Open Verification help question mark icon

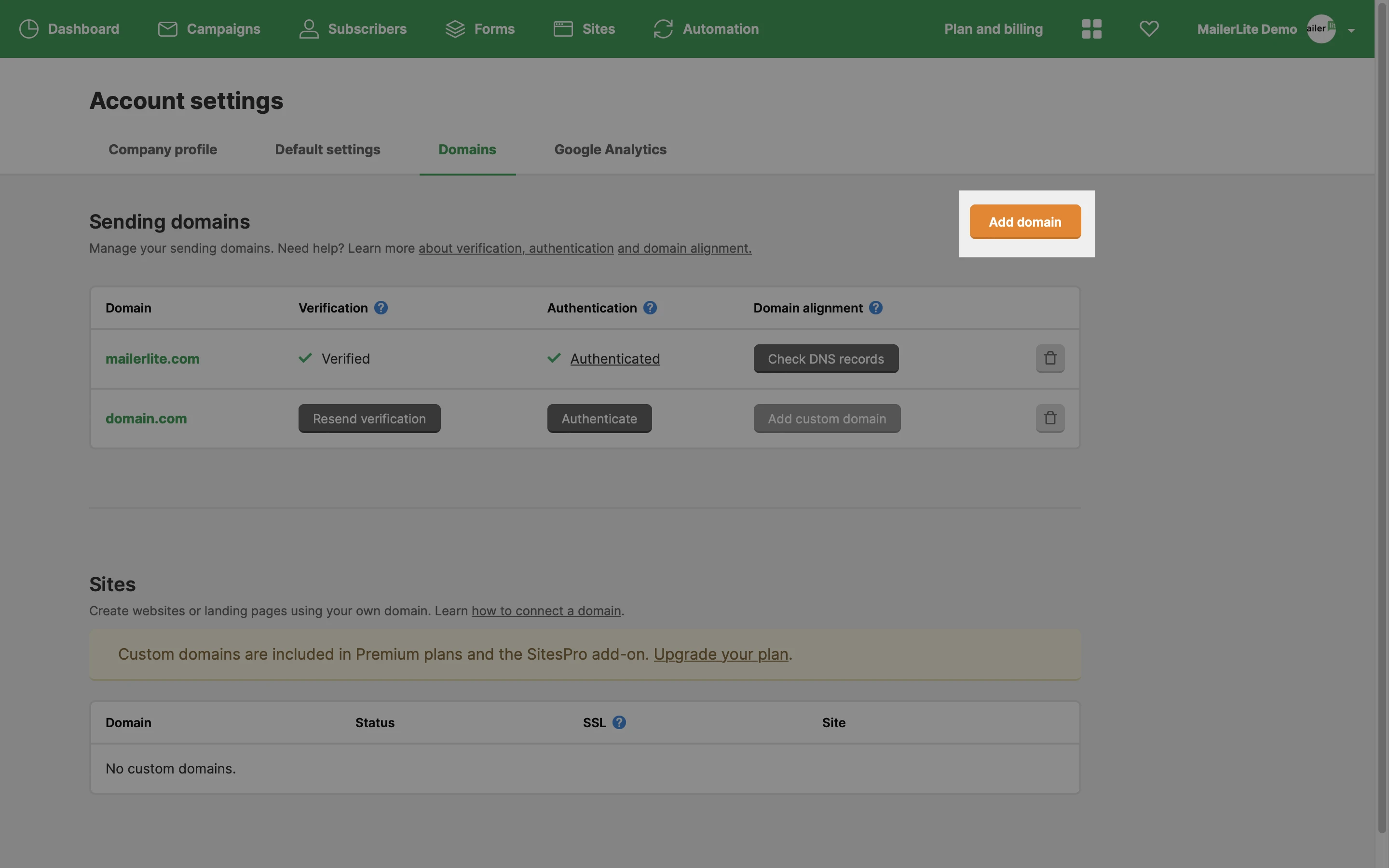[381, 308]
